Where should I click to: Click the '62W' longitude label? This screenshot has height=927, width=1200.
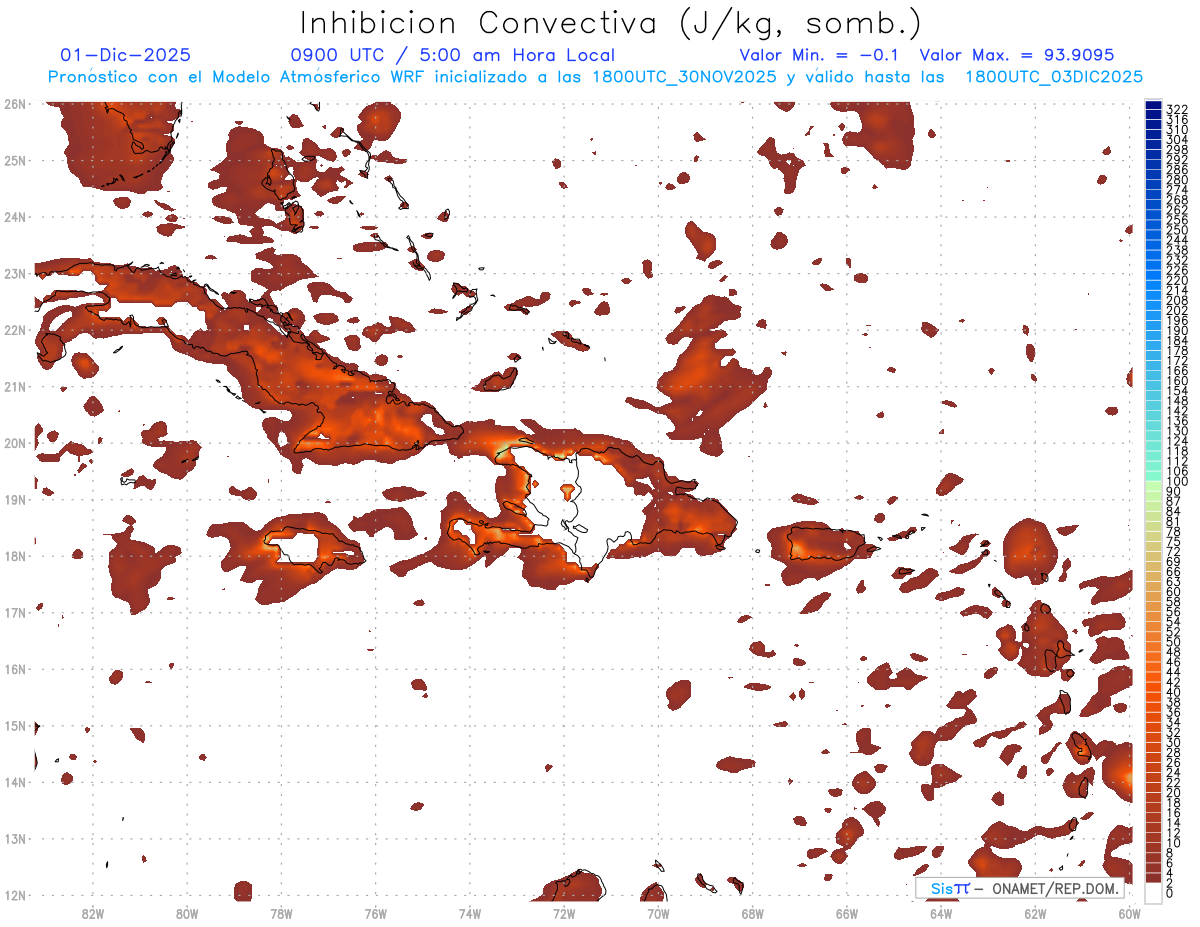[x=1035, y=913]
